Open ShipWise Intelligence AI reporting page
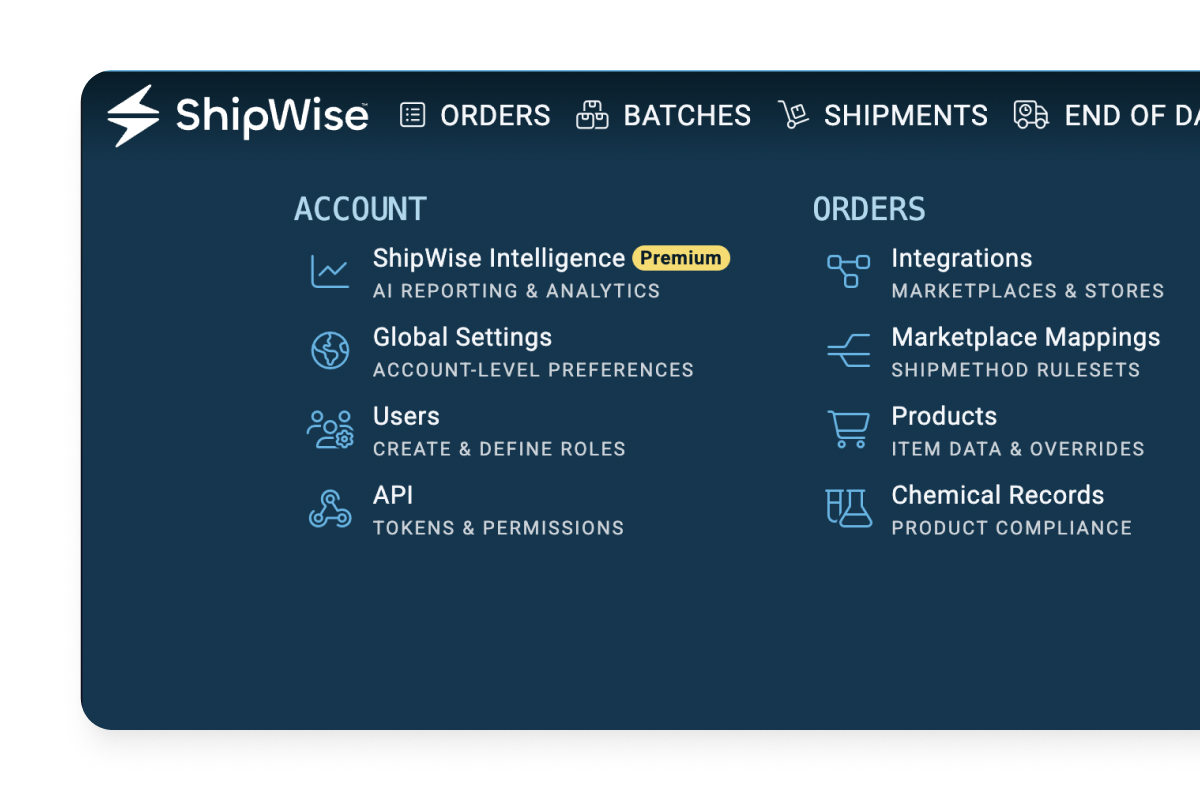The width and height of the screenshot is (1200, 800). (x=498, y=258)
